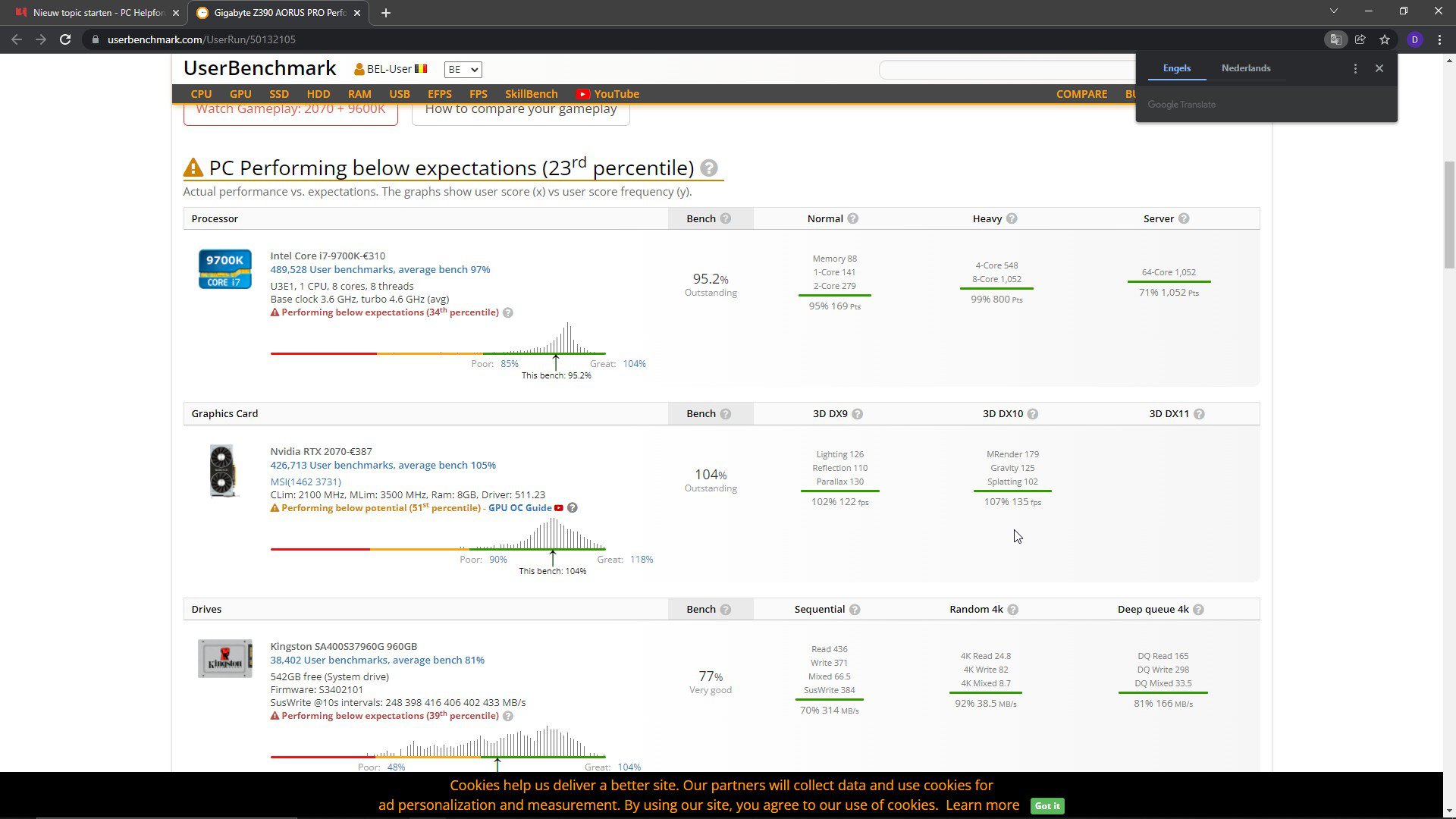Open the Google Translate icon in address bar
1456x819 pixels.
point(1335,39)
